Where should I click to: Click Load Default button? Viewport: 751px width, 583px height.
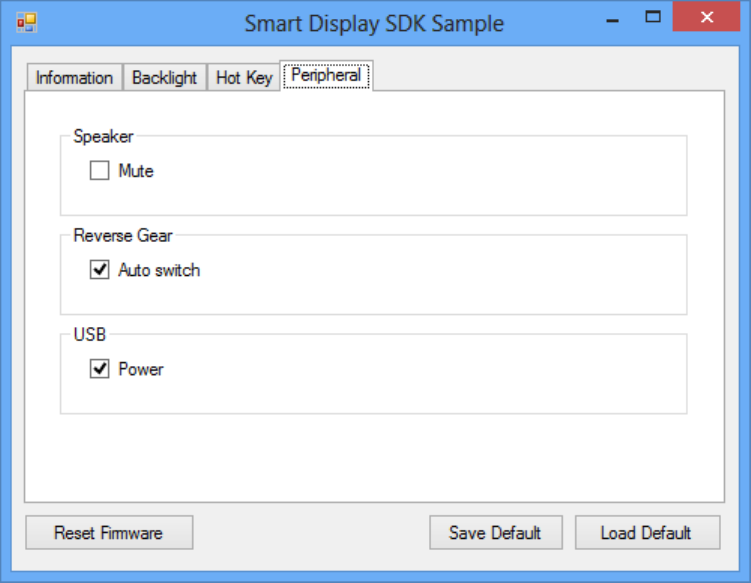point(647,532)
